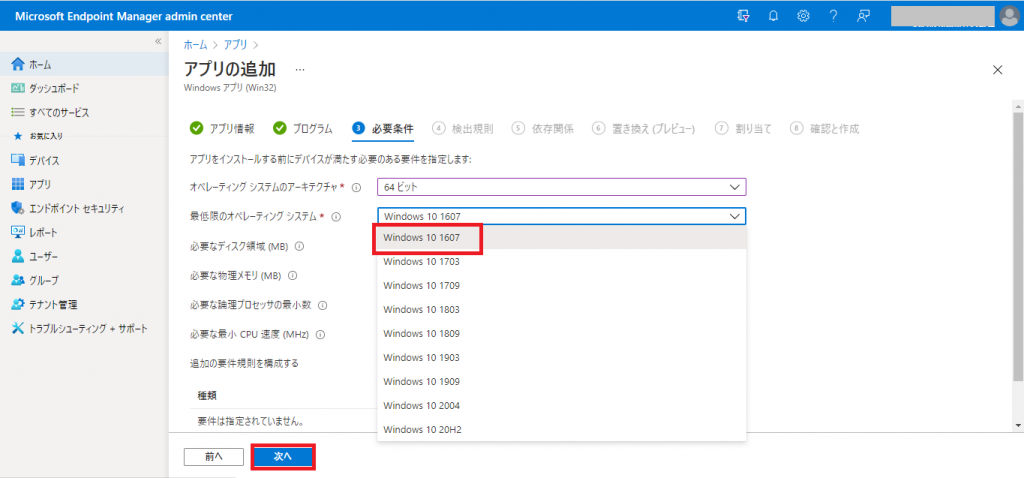Open the ellipsis menu beside アプリの追加
This screenshot has width=1024, height=478.
click(300, 69)
